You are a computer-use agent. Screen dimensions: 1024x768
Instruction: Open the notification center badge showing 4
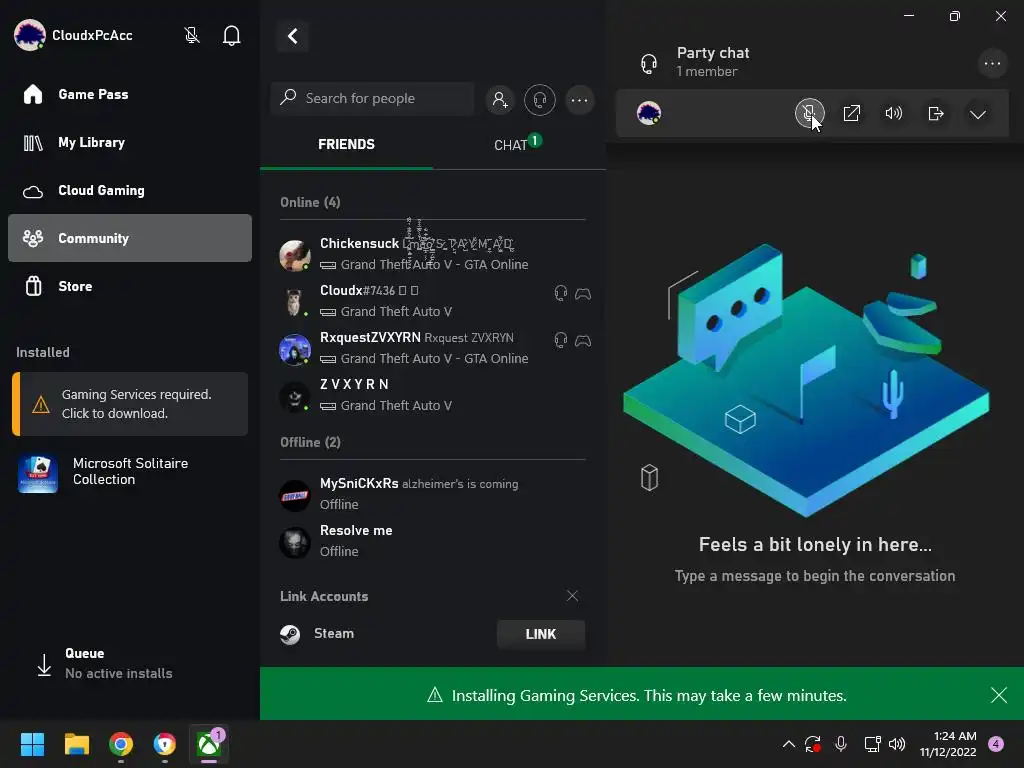point(996,744)
